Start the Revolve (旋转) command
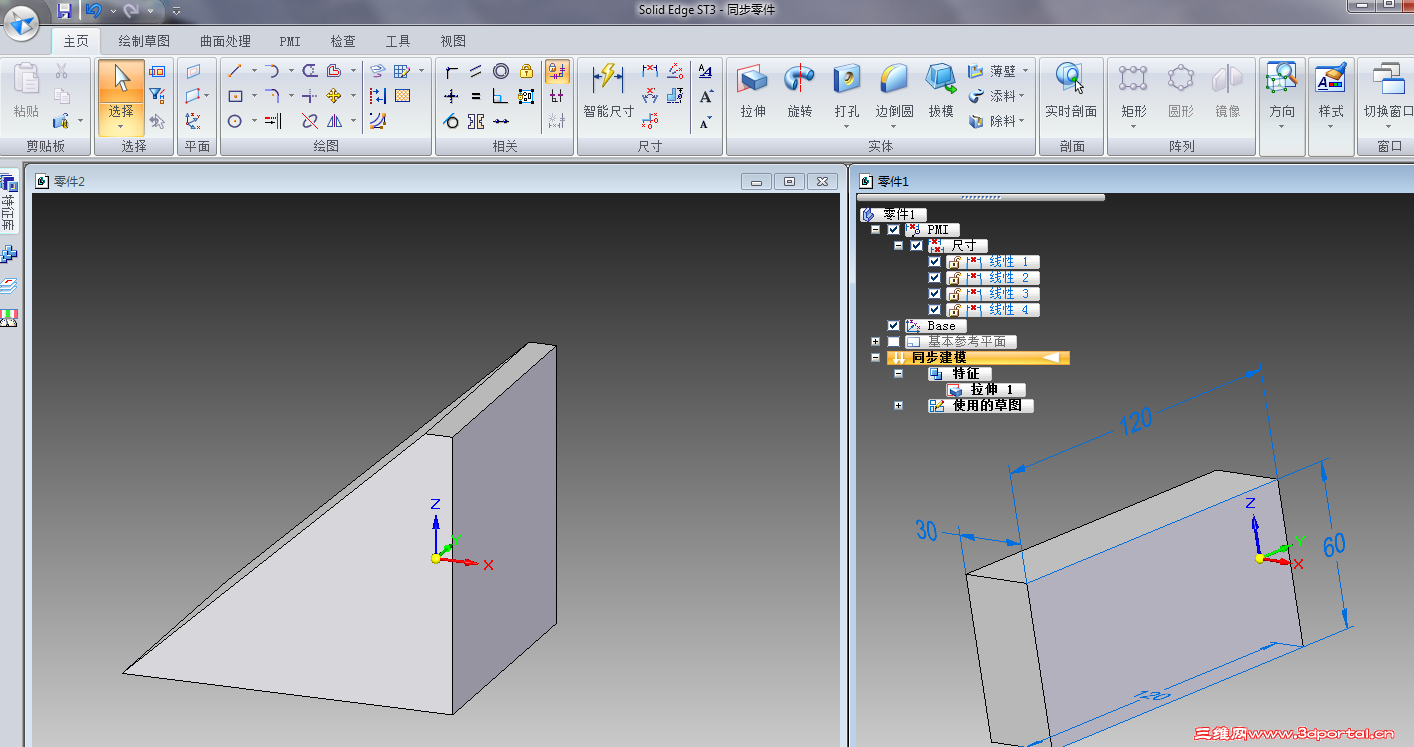Image resolution: width=1414 pixels, height=747 pixels. click(800, 91)
